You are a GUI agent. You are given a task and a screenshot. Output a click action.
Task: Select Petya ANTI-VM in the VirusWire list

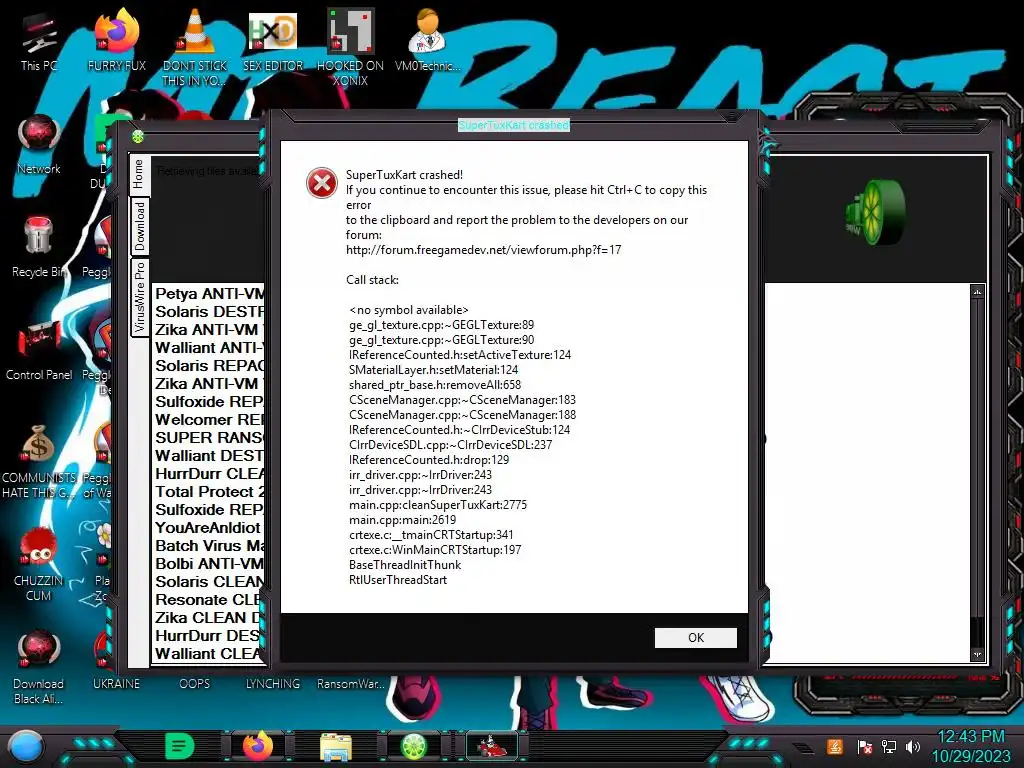tap(209, 294)
